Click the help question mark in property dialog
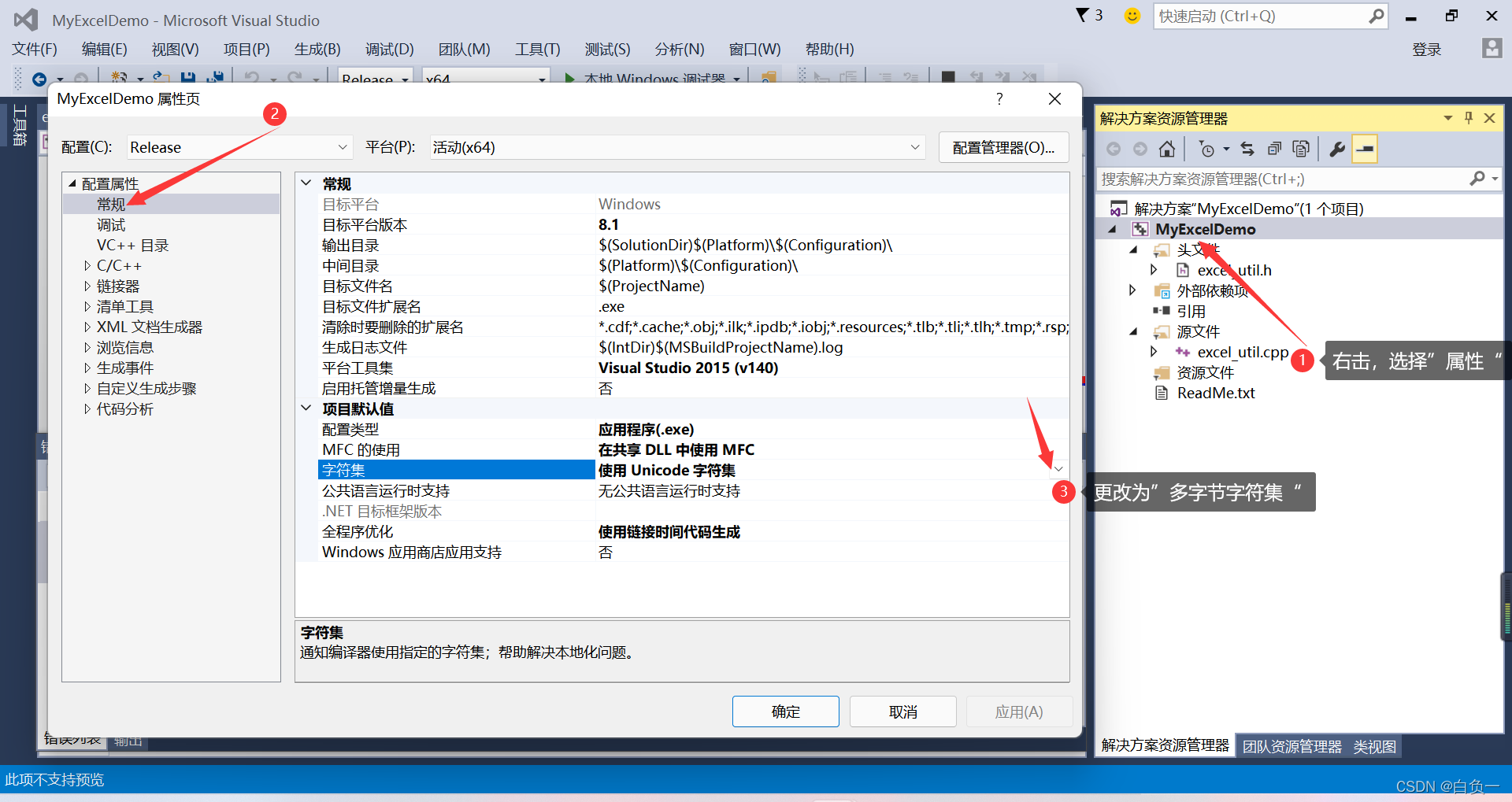Viewport: 1512px width, 802px height. (x=999, y=99)
